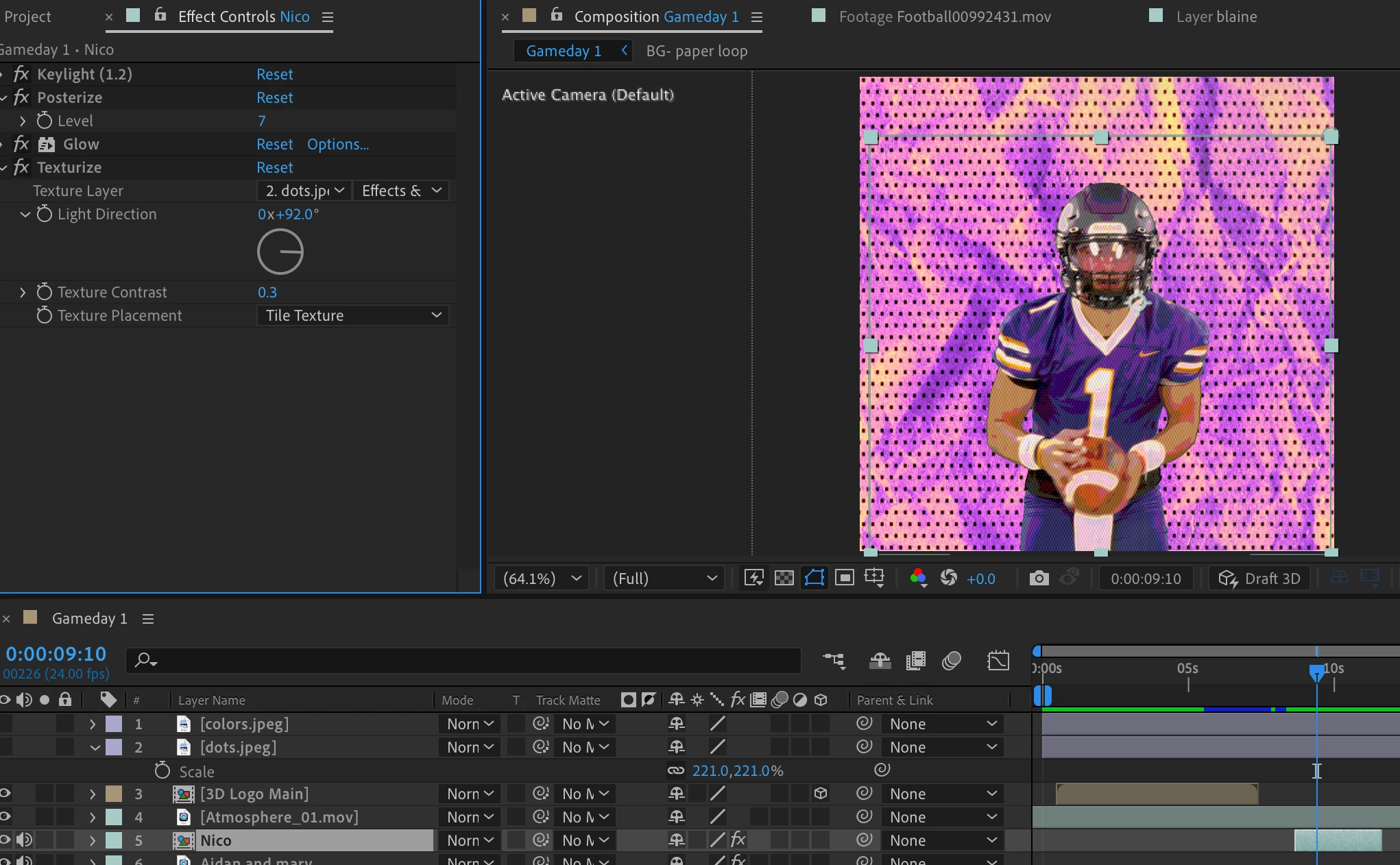Toggle the transparency grid icon
Screen dimensions: 1400x865
click(784, 578)
